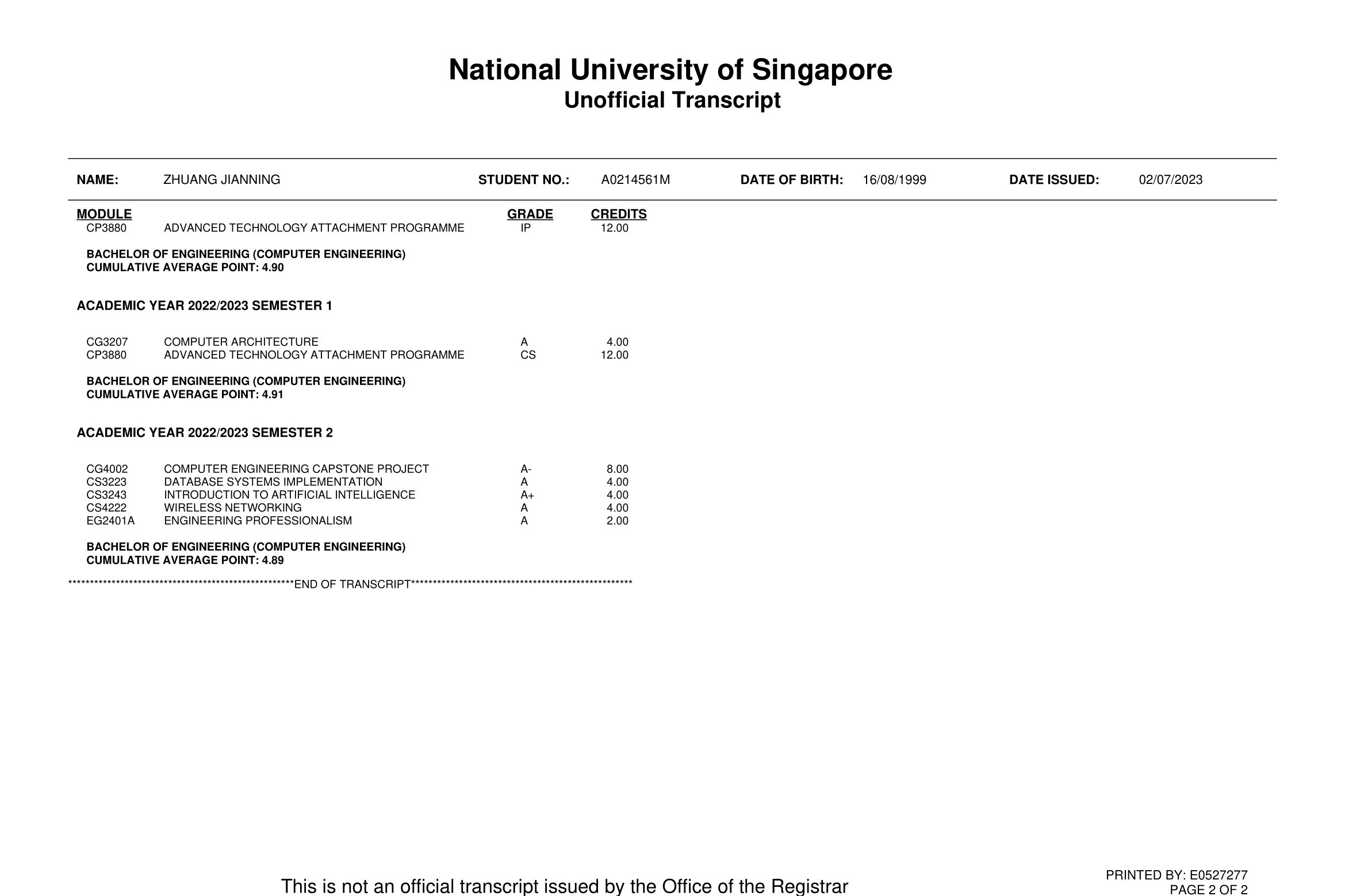The width and height of the screenshot is (1345, 896).
Task: Click 'WIRELESS NETWORKING' module title
Action: point(233,508)
